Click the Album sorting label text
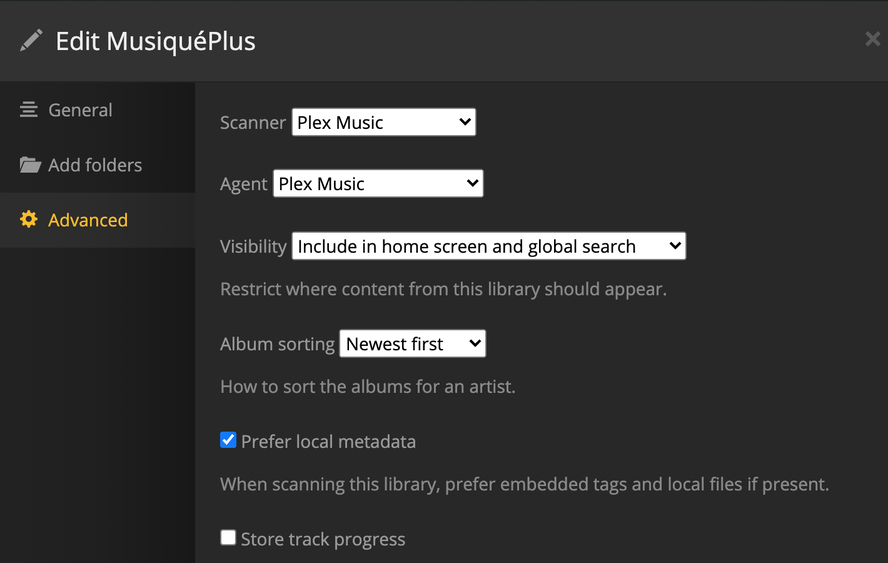The height and width of the screenshot is (563, 888). click(x=277, y=344)
